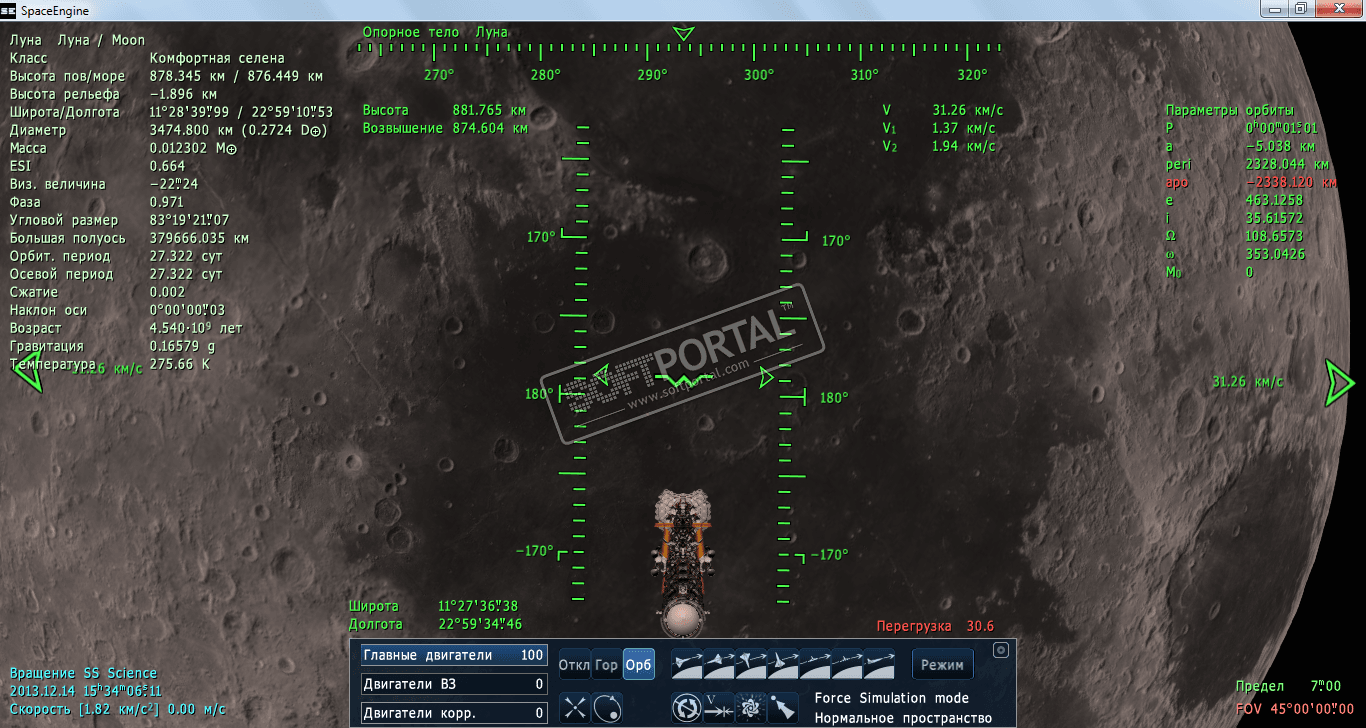Click the green arrow at the right screen edge
Screen dimensions: 1366x728
1340,383
